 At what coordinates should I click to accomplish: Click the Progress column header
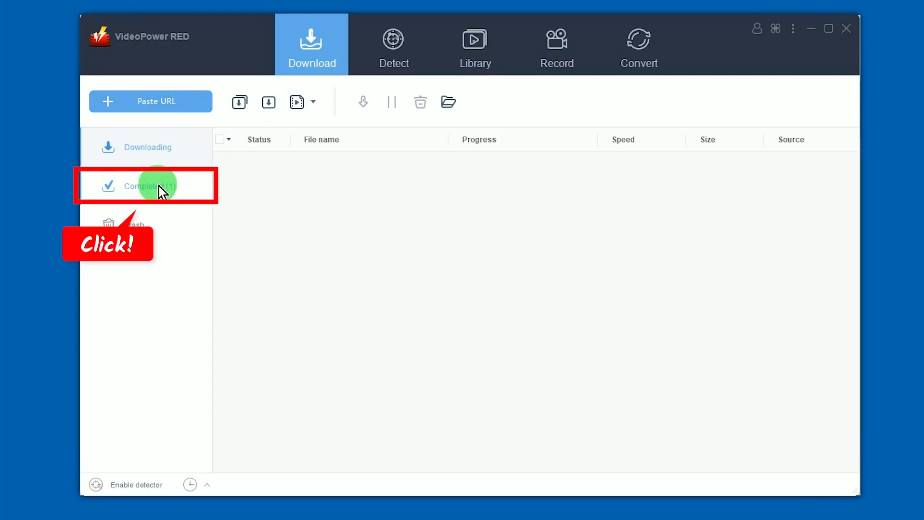click(479, 140)
